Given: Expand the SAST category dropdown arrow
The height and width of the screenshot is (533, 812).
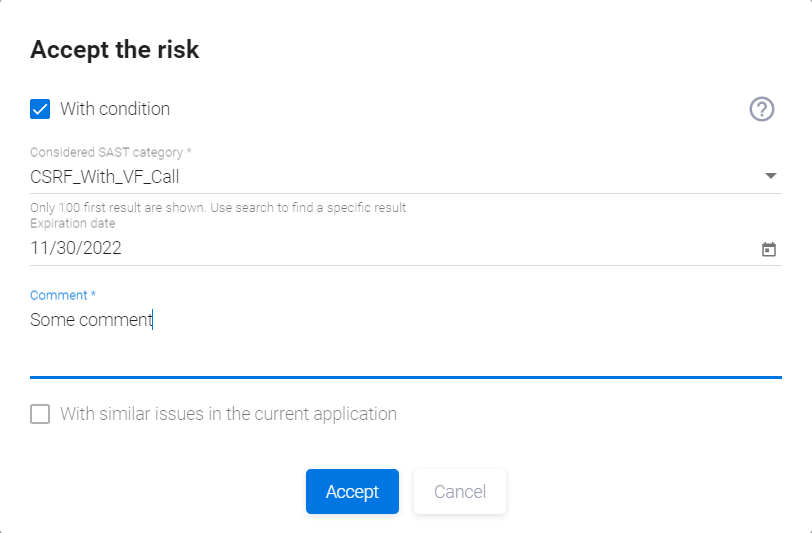Looking at the screenshot, I should click(770, 176).
